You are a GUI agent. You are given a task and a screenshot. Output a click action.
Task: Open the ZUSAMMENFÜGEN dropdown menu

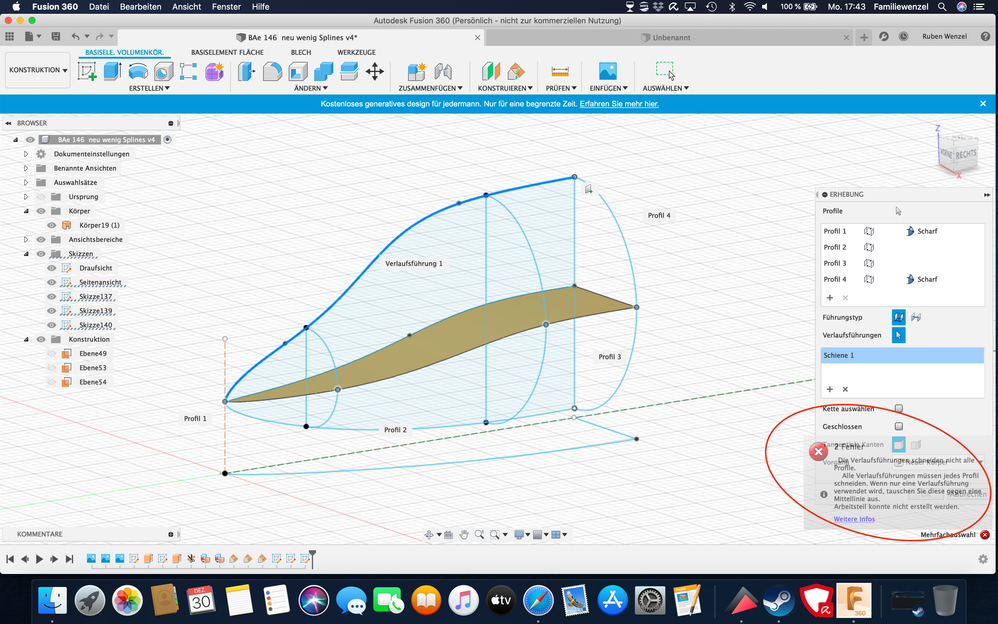click(430, 89)
